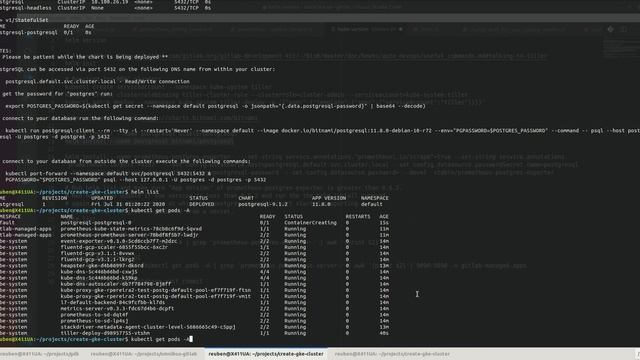Click pod 'fluentd-gcp-v3.1.1-lkrg2'

point(97,260)
